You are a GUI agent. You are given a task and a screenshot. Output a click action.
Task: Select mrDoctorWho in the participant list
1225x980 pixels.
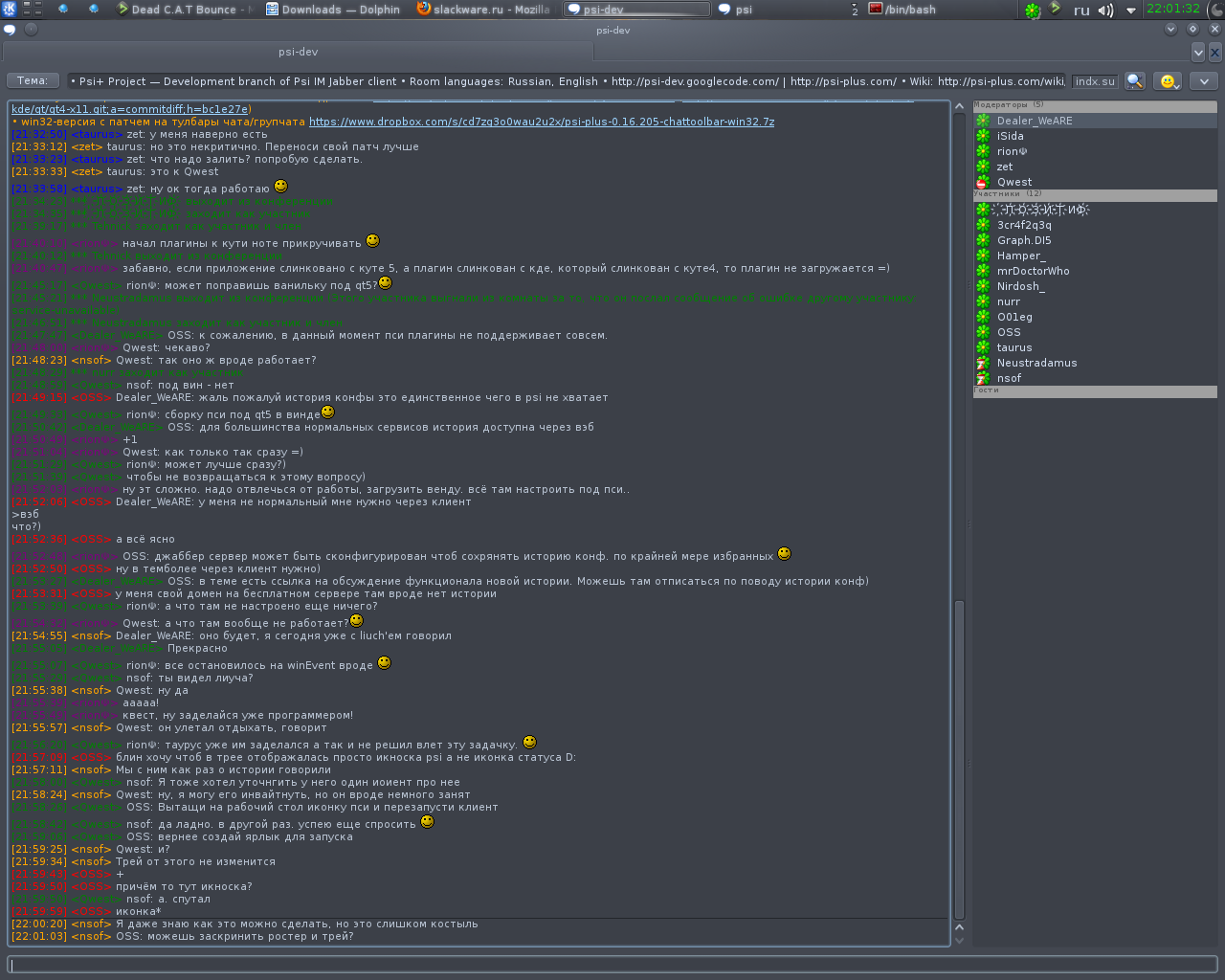(1095, 271)
